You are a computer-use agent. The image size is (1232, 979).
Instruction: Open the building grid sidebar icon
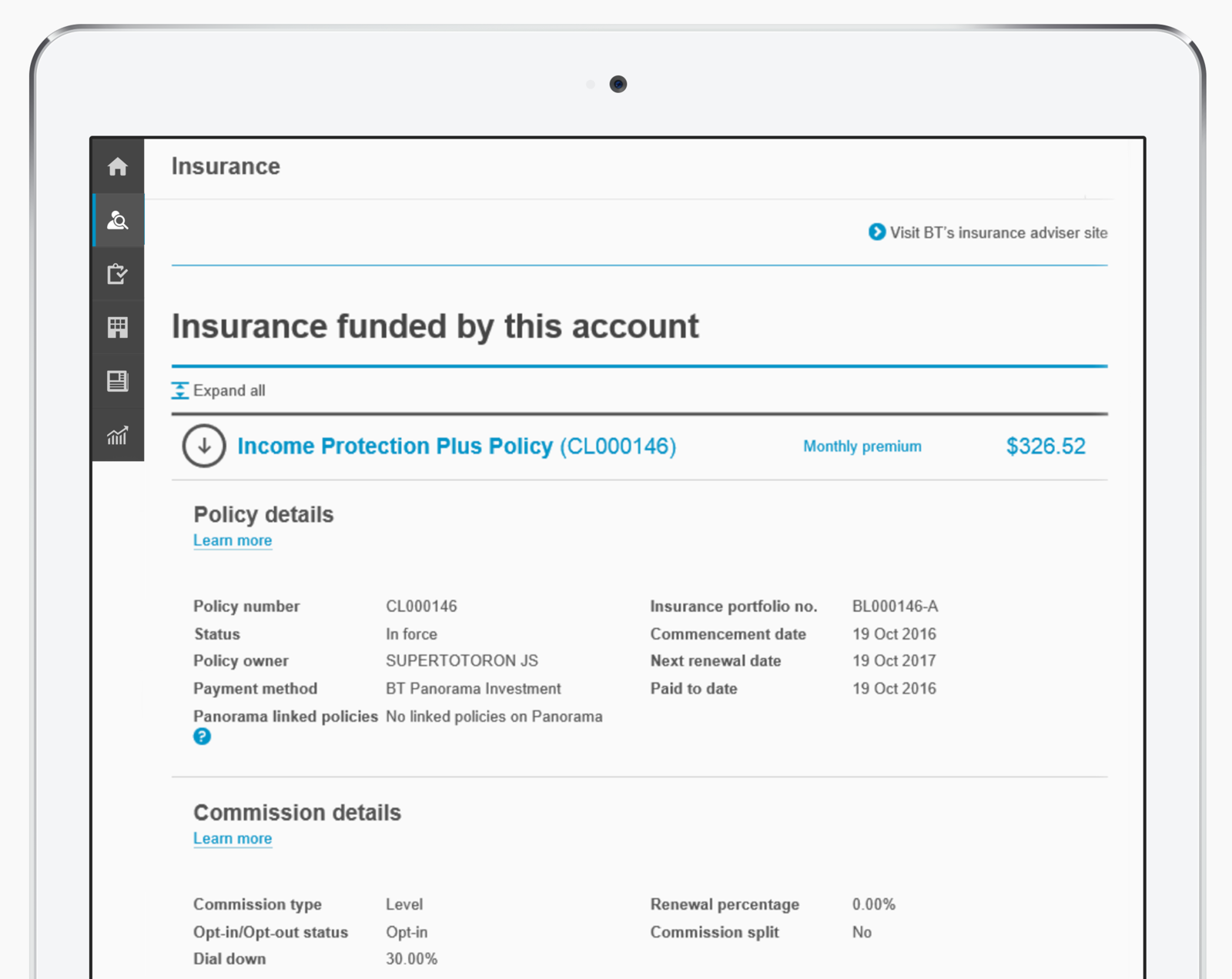(118, 328)
